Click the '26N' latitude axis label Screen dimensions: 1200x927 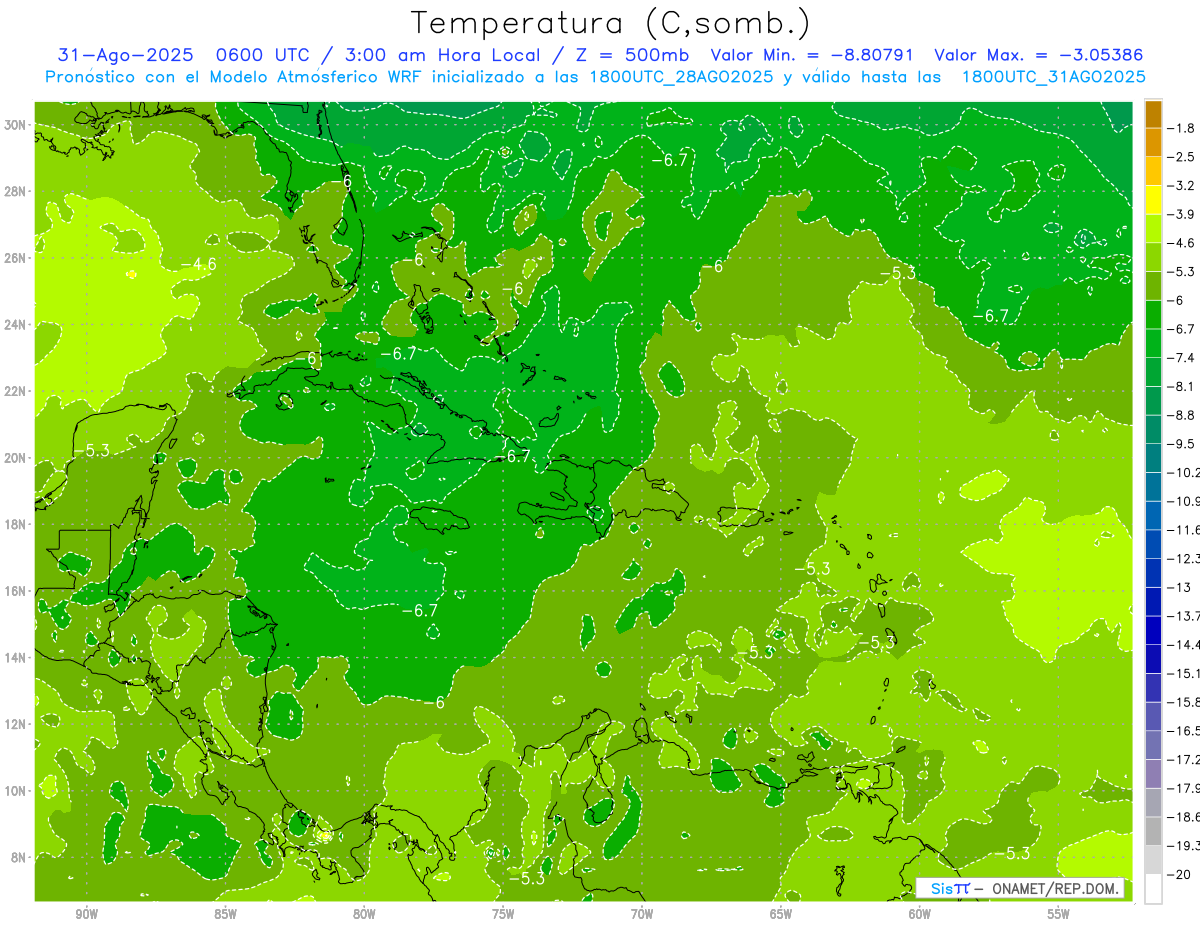tap(14, 258)
